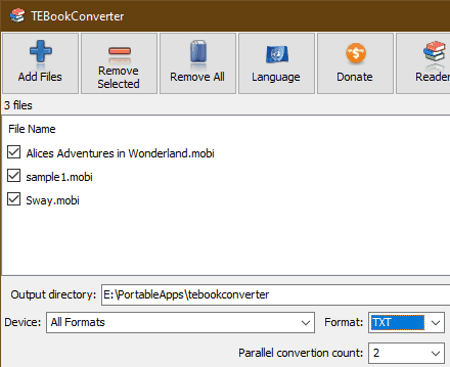This screenshot has height=367, width=450.
Task: Click the orange dollar Donate icon
Action: (356, 53)
